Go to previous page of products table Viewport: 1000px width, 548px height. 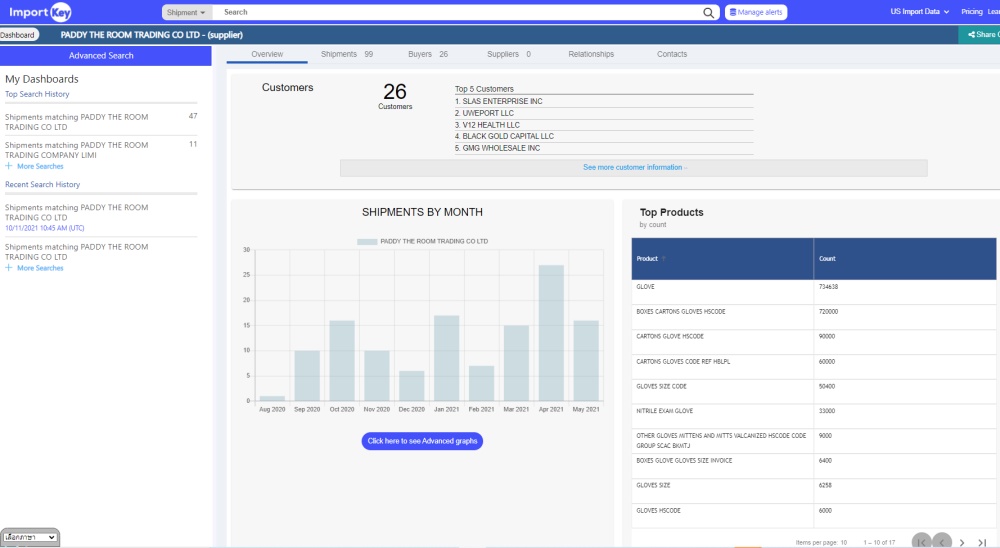tap(942, 541)
